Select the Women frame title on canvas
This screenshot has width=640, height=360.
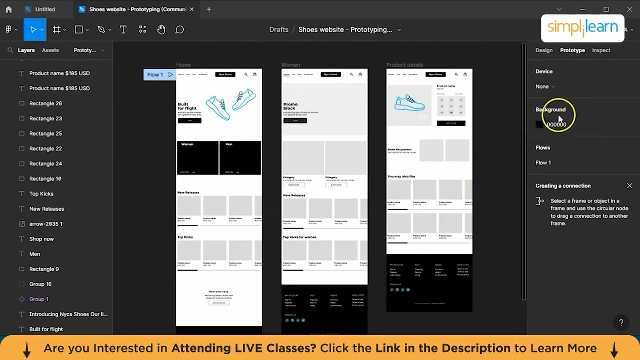click(291, 65)
